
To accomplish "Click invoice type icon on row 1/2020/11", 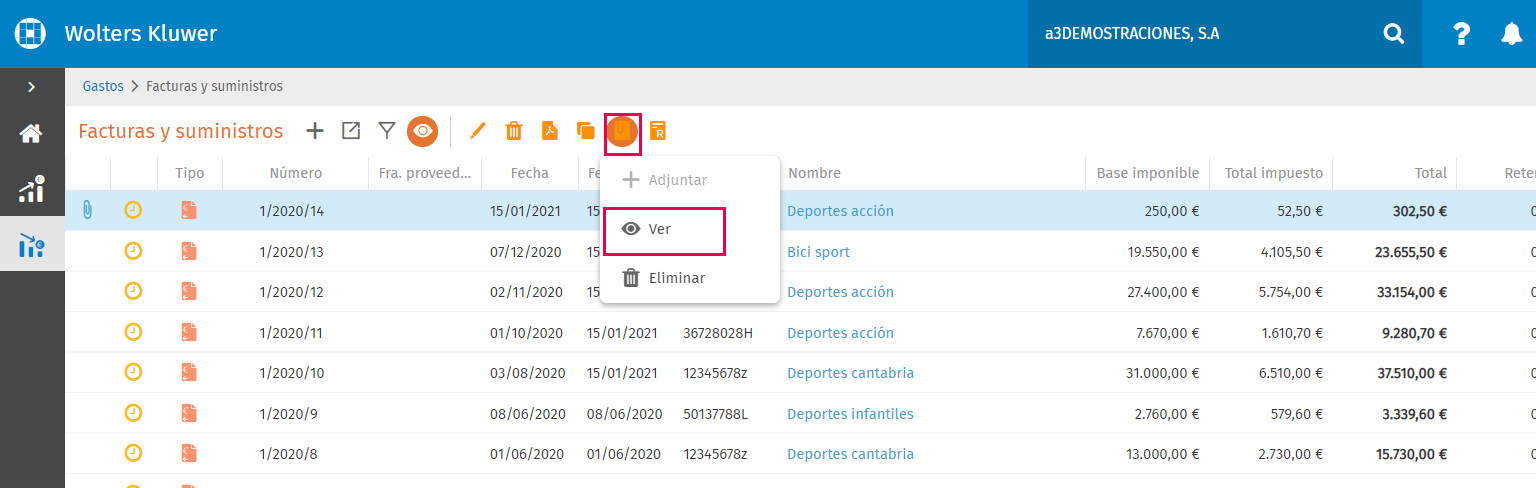I will click(x=189, y=332).
